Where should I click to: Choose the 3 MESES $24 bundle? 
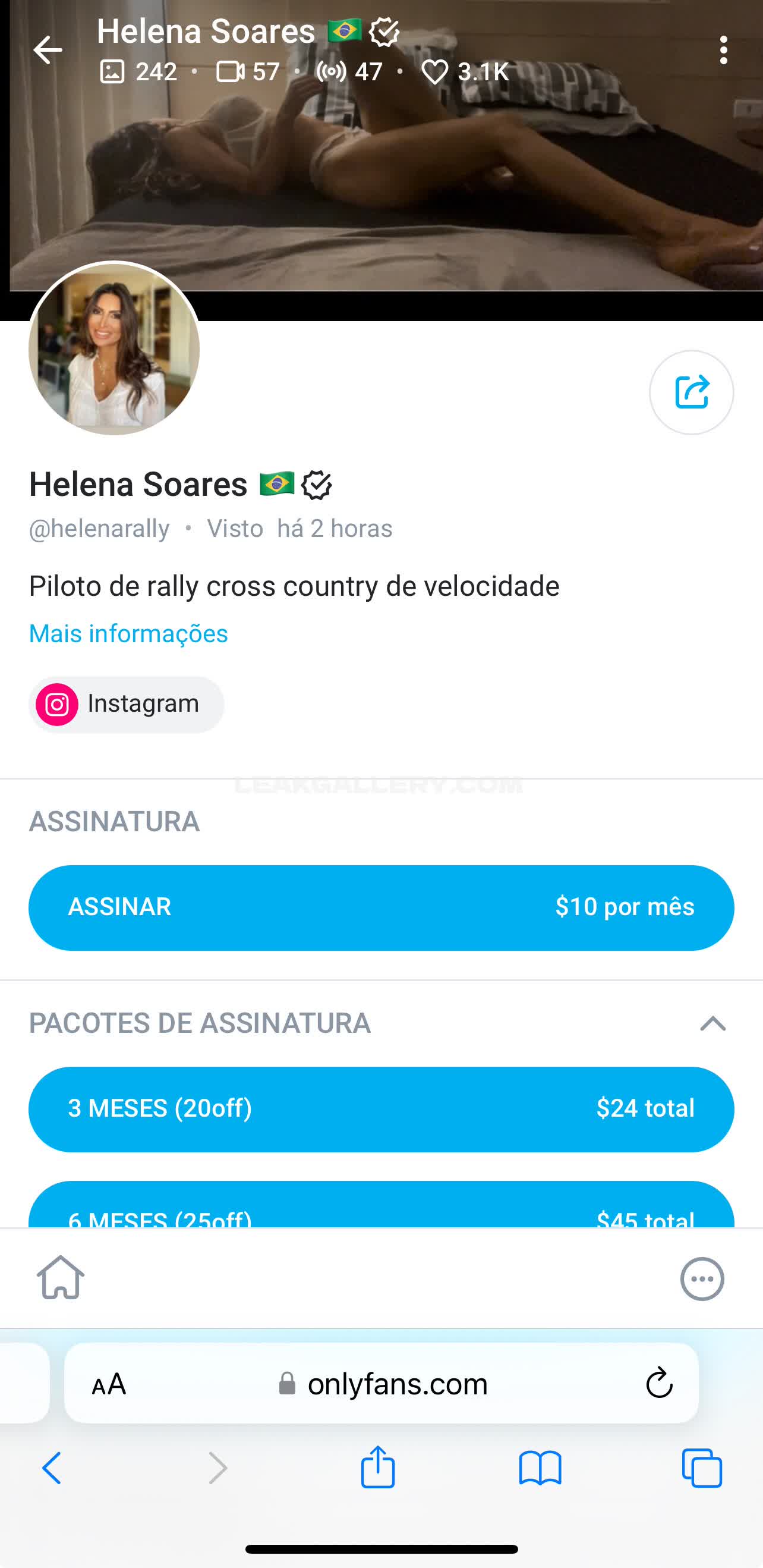click(381, 1108)
